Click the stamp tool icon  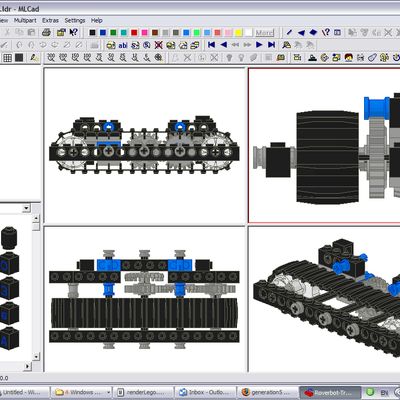(312, 57)
